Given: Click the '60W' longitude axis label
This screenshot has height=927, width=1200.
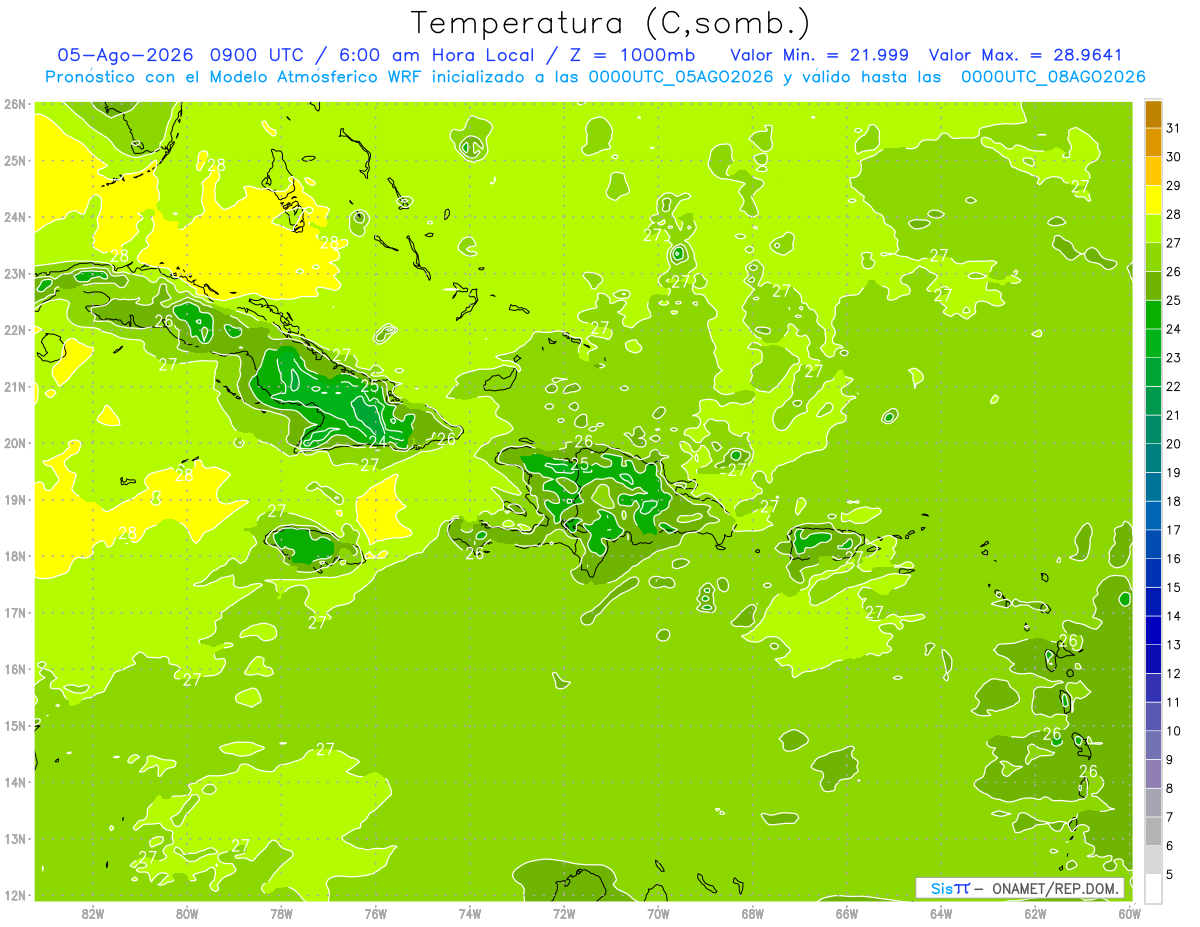Looking at the screenshot, I should pyautogui.click(x=1129, y=913).
